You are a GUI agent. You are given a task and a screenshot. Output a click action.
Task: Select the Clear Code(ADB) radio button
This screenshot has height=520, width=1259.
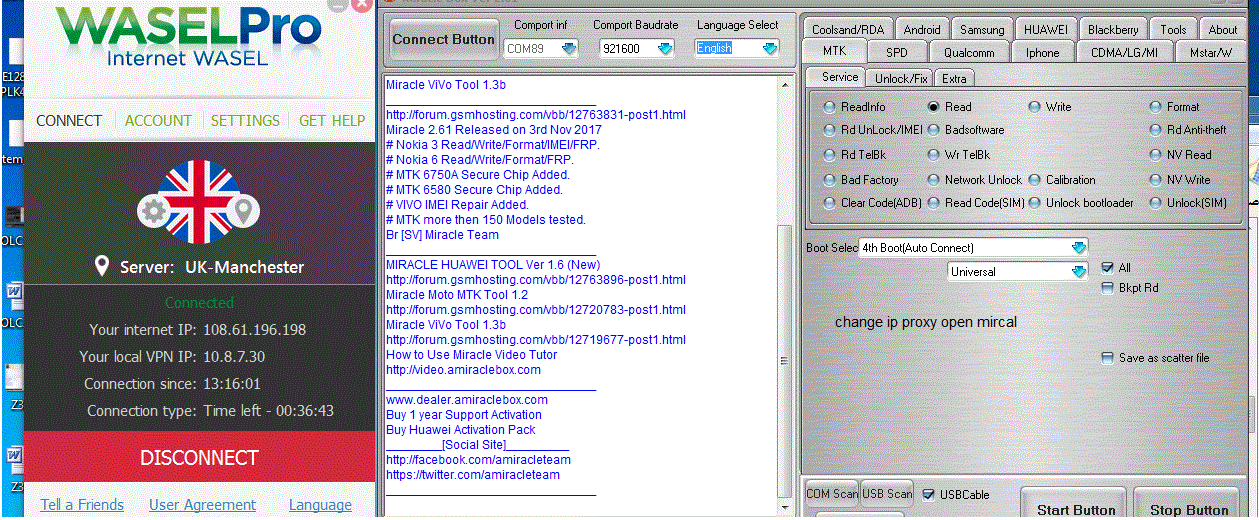pos(830,203)
